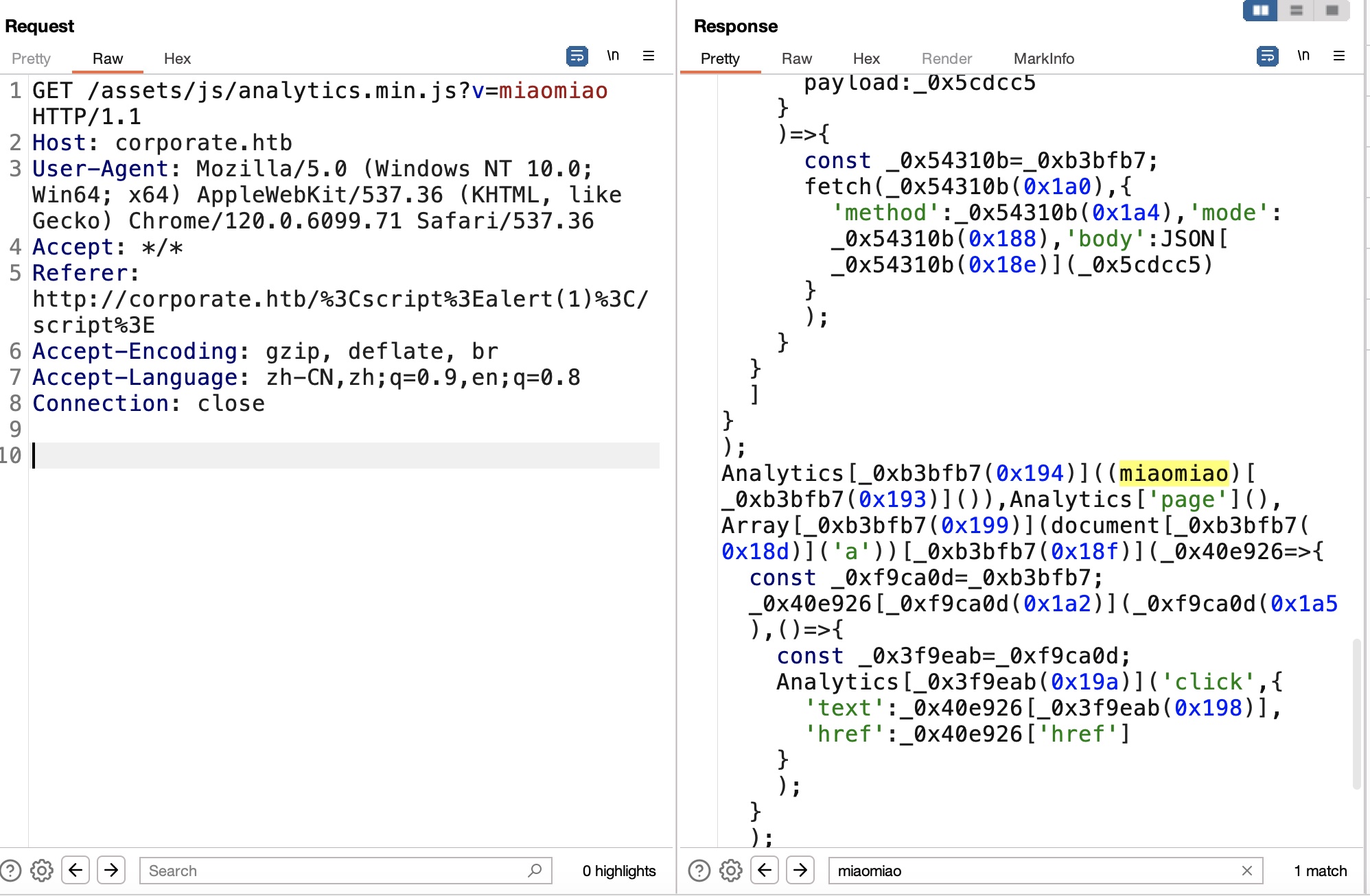Image resolution: width=1370 pixels, height=896 pixels.
Task: Open Response panel hamburger options menu
Action: coord(1338,56)
